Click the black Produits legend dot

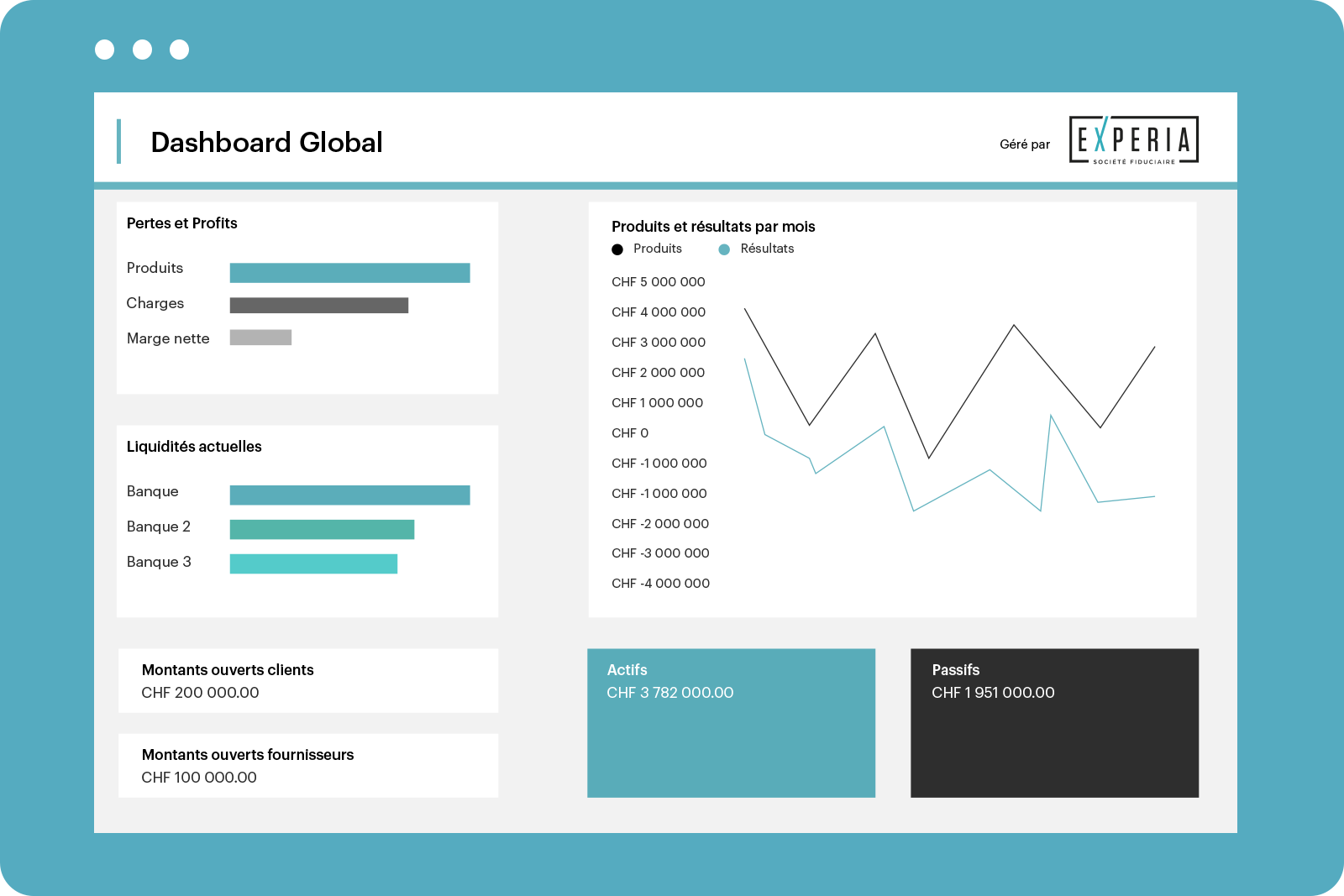click(617, 249)
